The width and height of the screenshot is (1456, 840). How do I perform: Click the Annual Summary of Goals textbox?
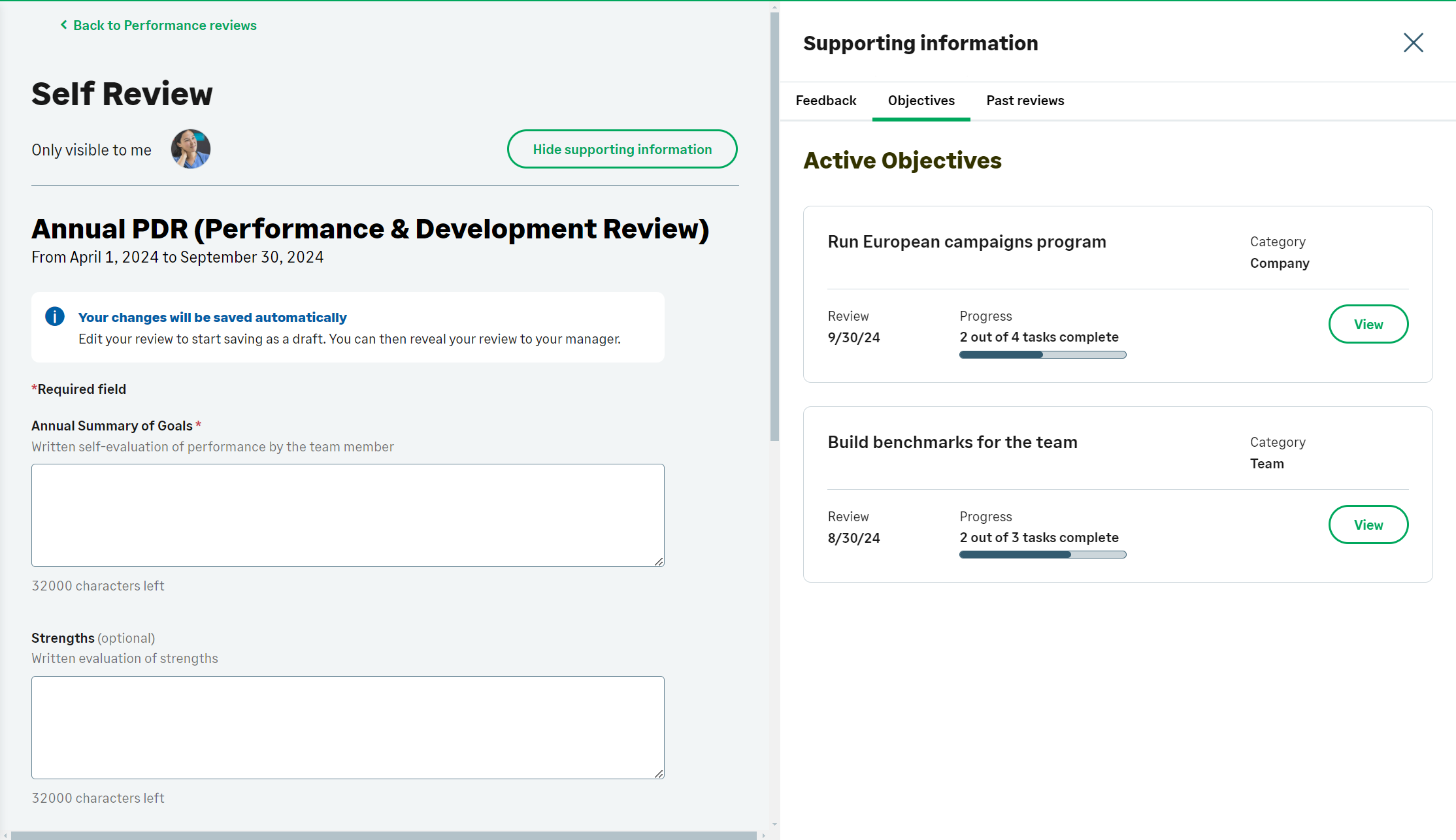coord(347,515)
